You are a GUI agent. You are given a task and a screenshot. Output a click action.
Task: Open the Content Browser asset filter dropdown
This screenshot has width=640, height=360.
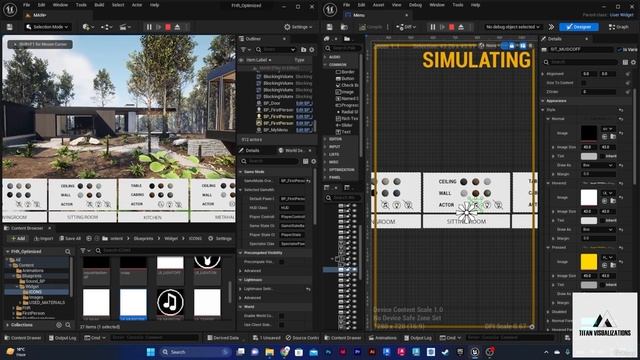[x=84, y=250]
